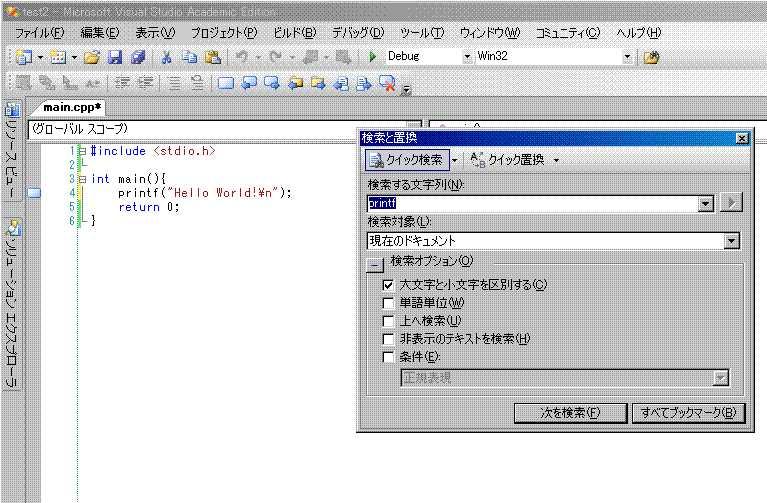Viewport: 767px width, 503px height.
Task: Click the Cut scissors icon
Action: pyautogui.click(x=167, y=57)
